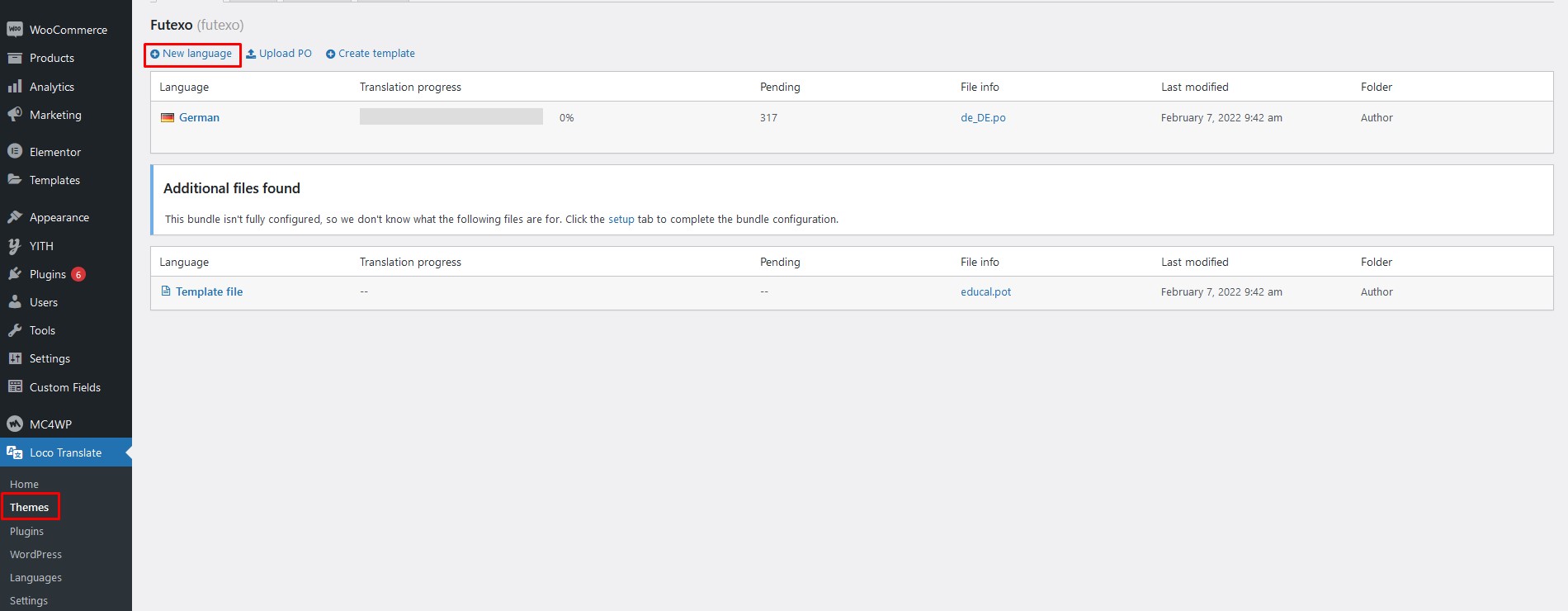This screenshot has width=1568, height=611.
Task: Go to Loco Translate Languages submenu
Action: pos(35,578)
